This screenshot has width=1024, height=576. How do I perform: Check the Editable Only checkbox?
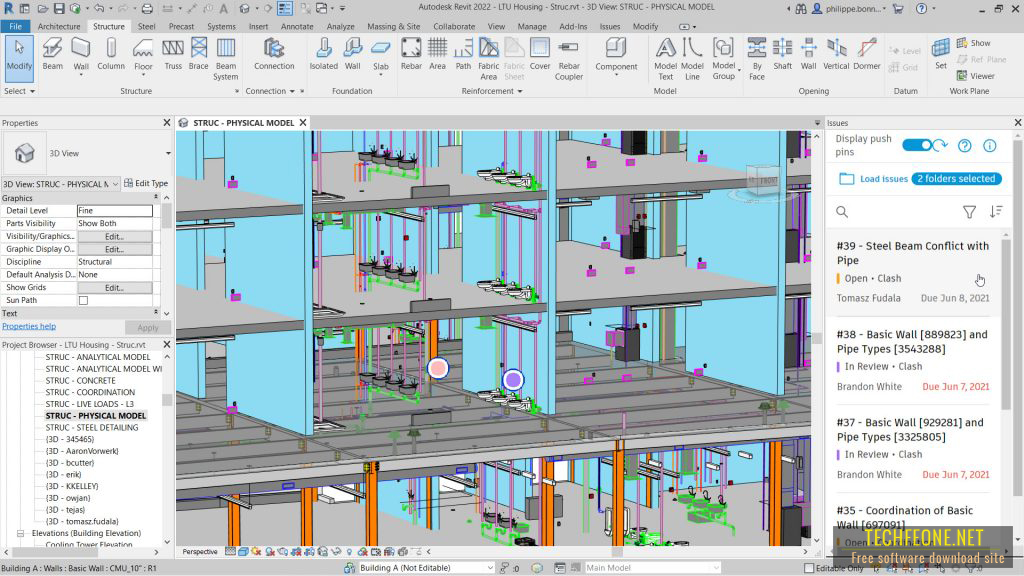[808, 568]
